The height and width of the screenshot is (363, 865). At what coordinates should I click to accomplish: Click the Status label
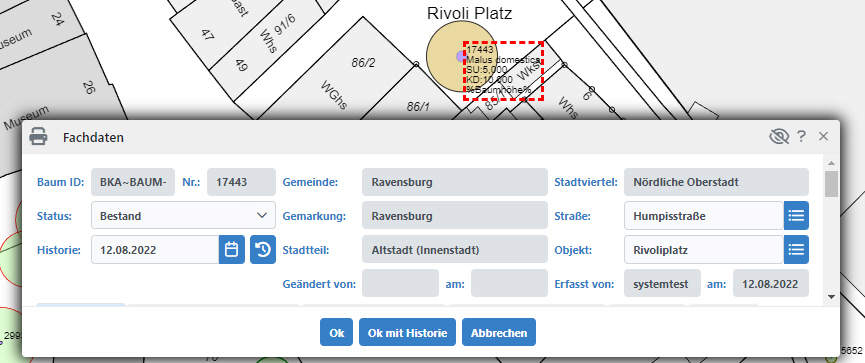[54, 216]
